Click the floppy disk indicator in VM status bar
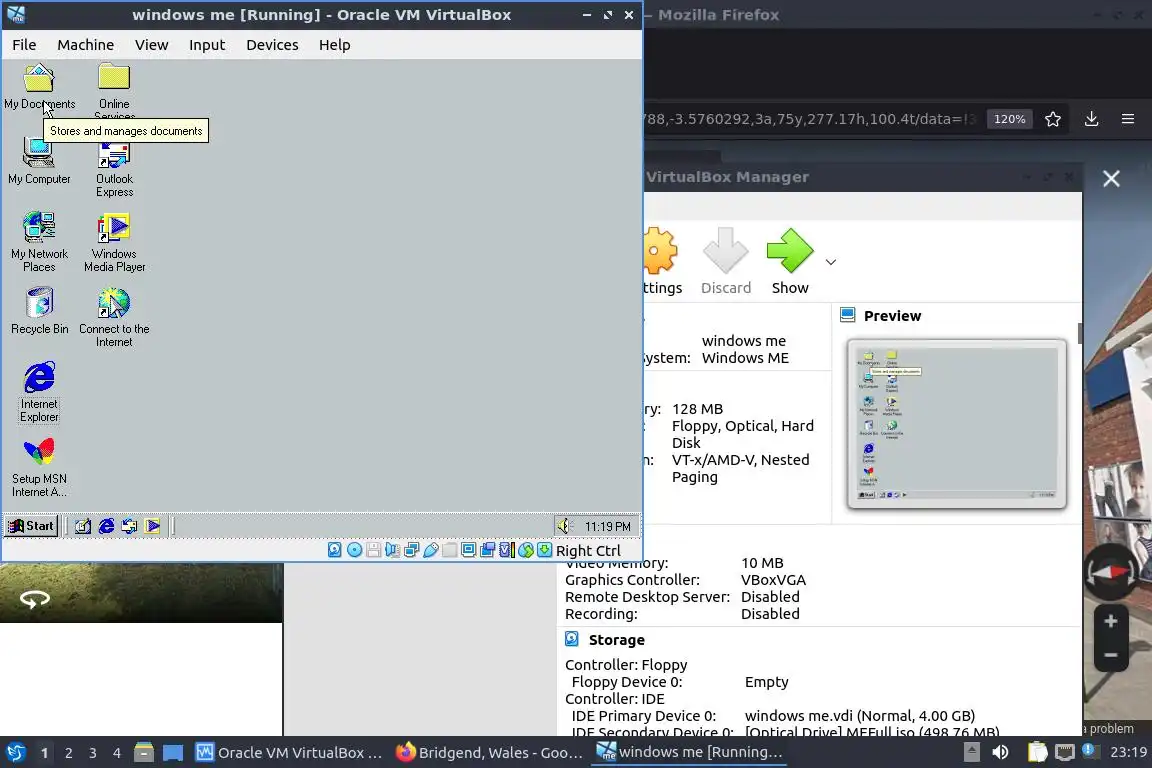This screenshot has width=1152, height=768. [x=373, y=550]
